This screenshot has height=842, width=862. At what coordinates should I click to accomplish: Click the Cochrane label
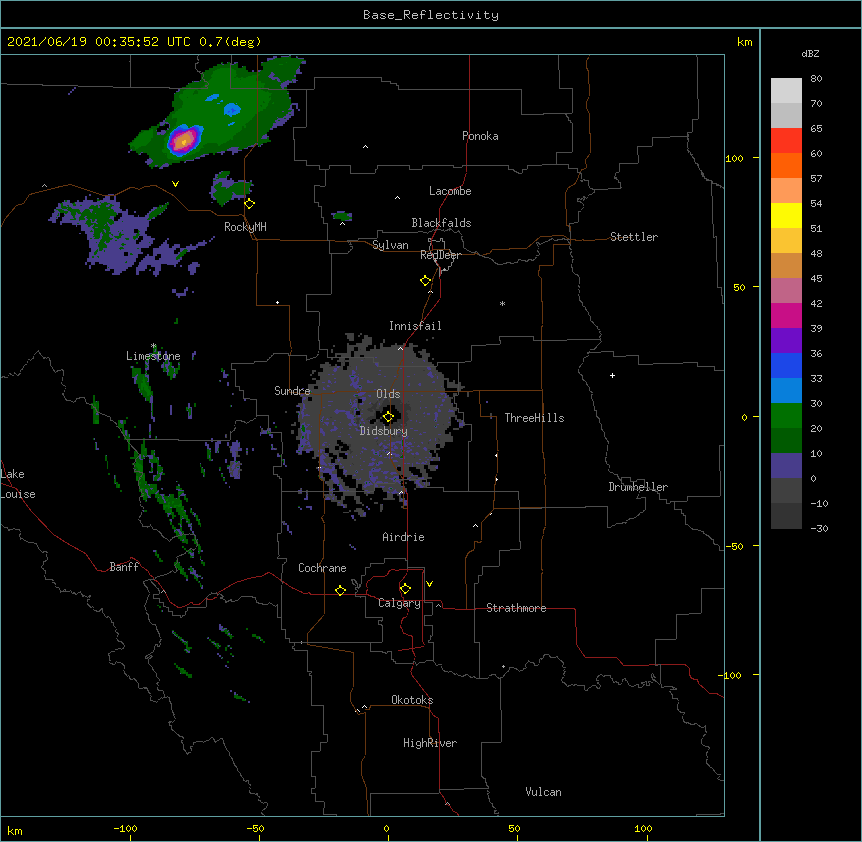coord(322,568)
